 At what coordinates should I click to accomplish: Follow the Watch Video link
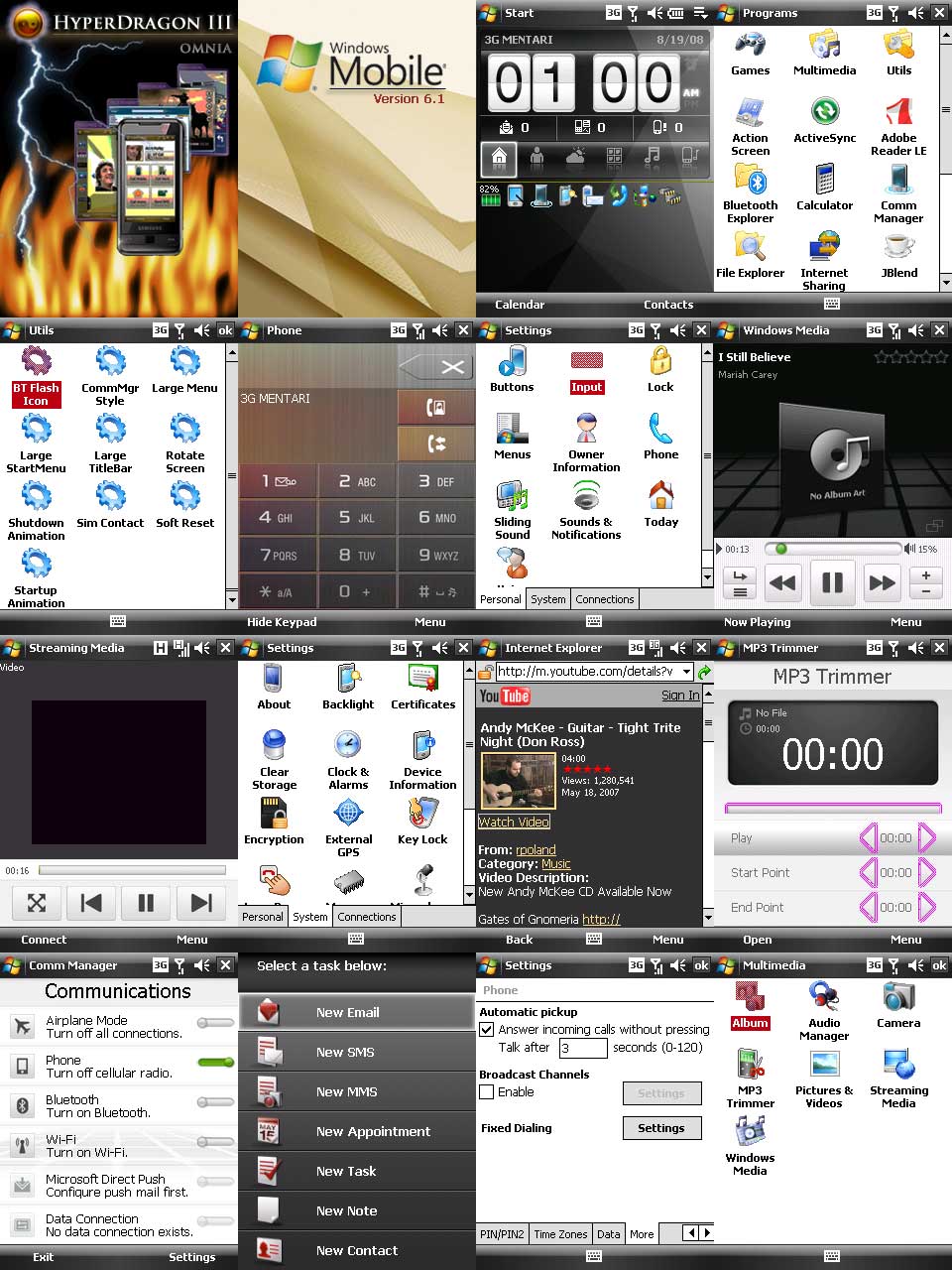tap(514, 822)
